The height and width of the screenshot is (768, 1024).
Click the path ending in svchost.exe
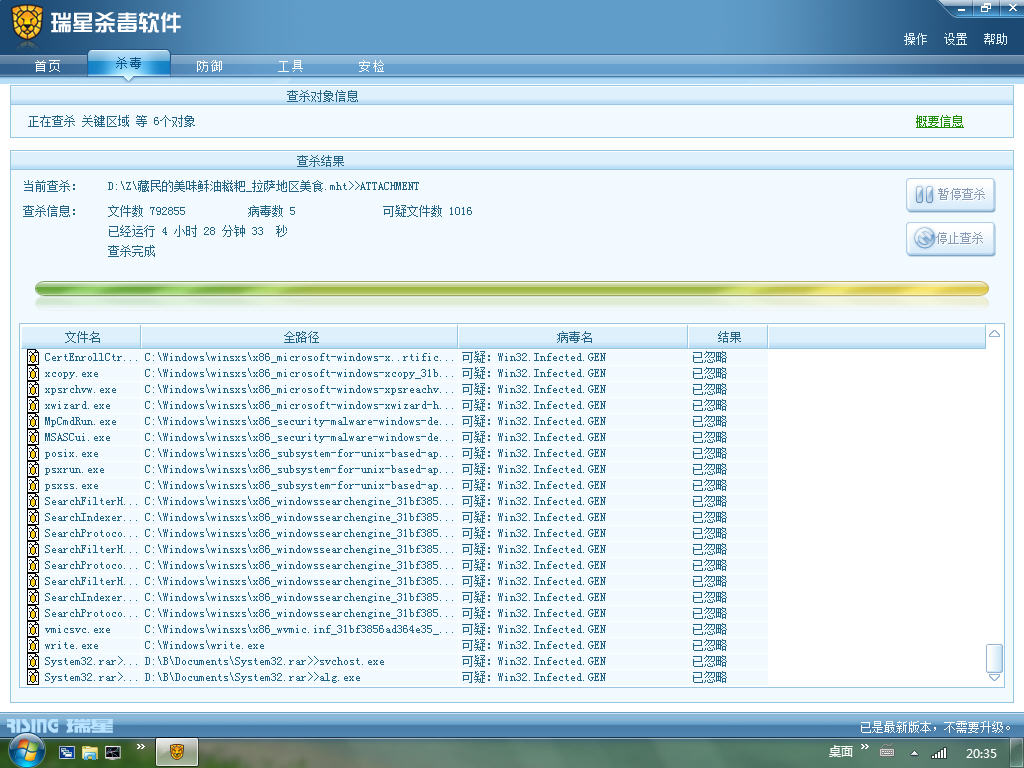click(x=264, y=662)
